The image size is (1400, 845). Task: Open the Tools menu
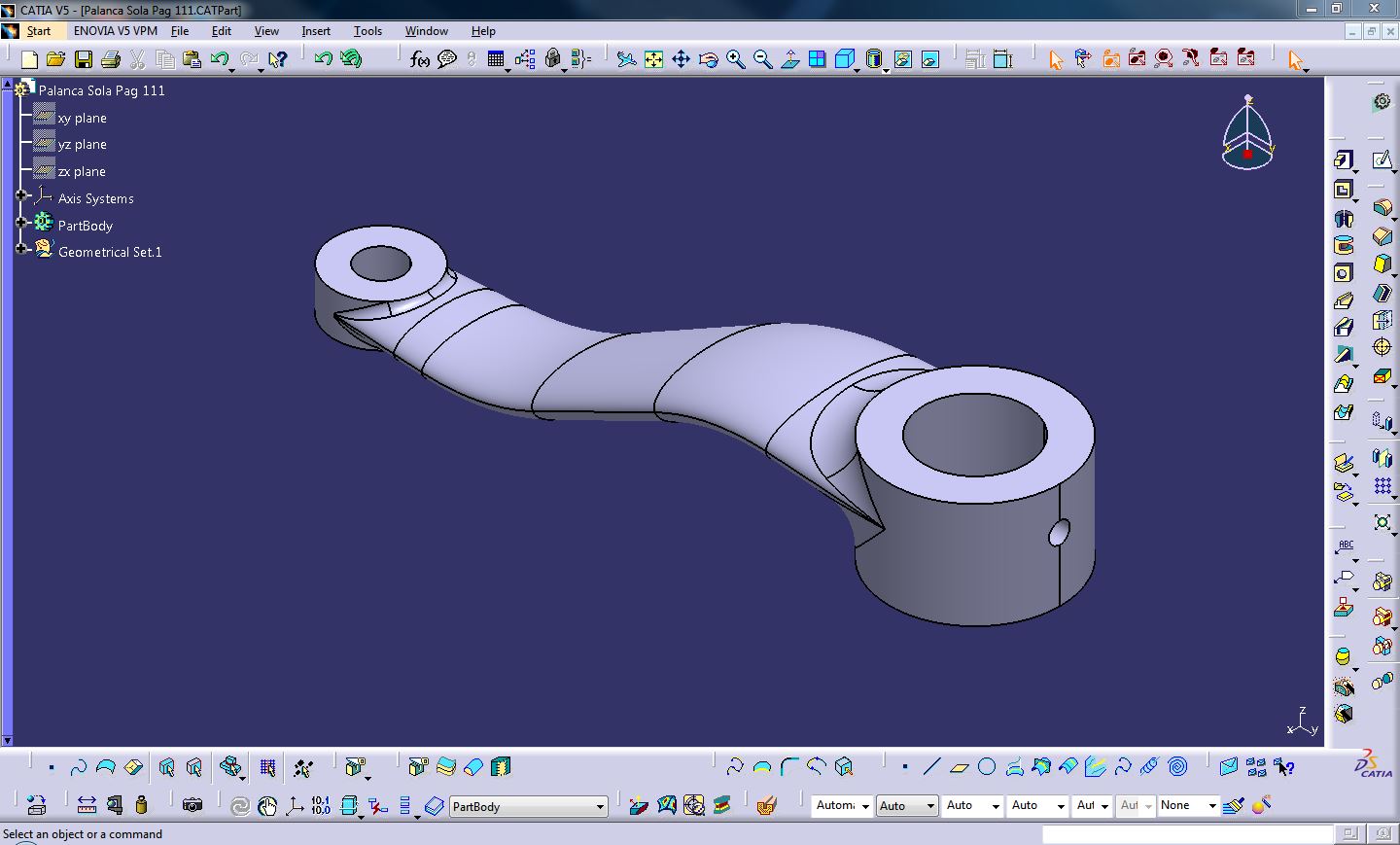367,31
